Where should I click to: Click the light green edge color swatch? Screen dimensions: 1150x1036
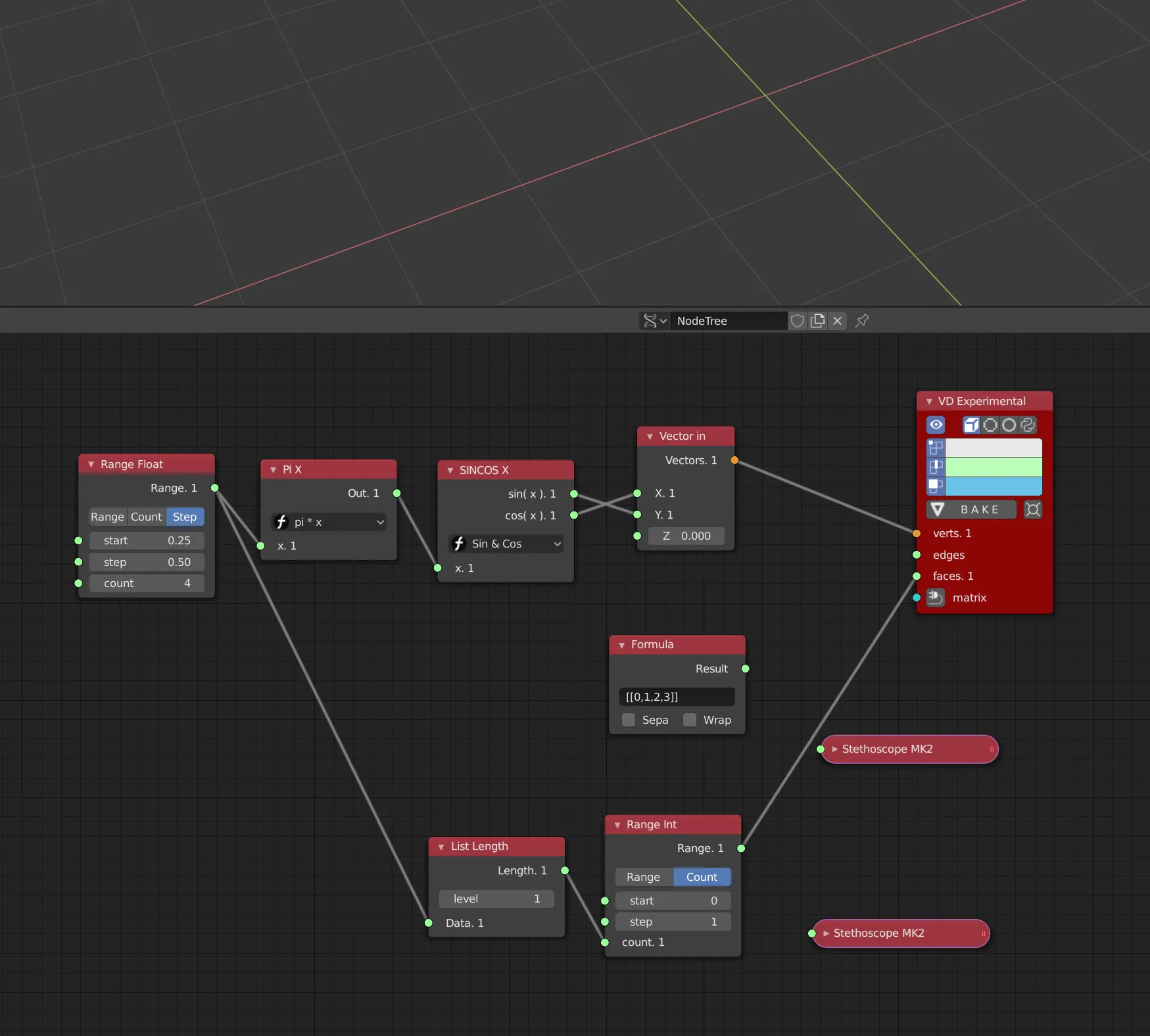[993, 467]
